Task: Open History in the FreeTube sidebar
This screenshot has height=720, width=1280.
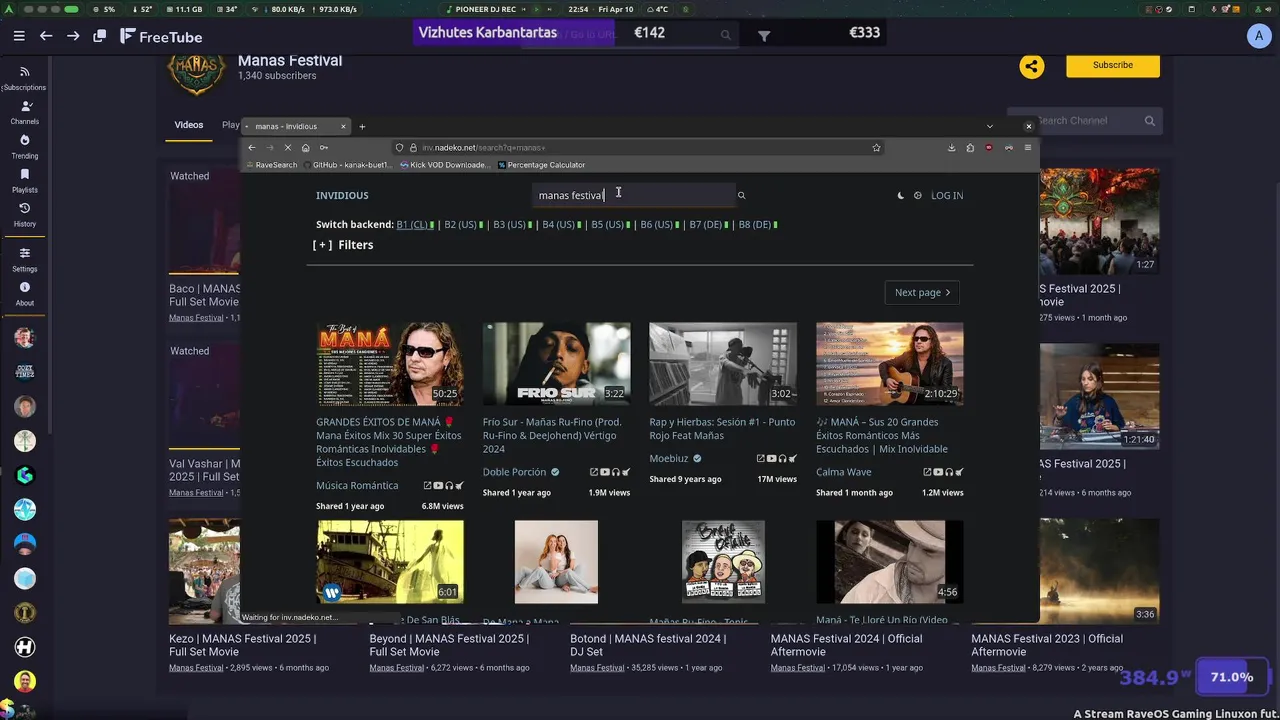Action: click(25, 214)
